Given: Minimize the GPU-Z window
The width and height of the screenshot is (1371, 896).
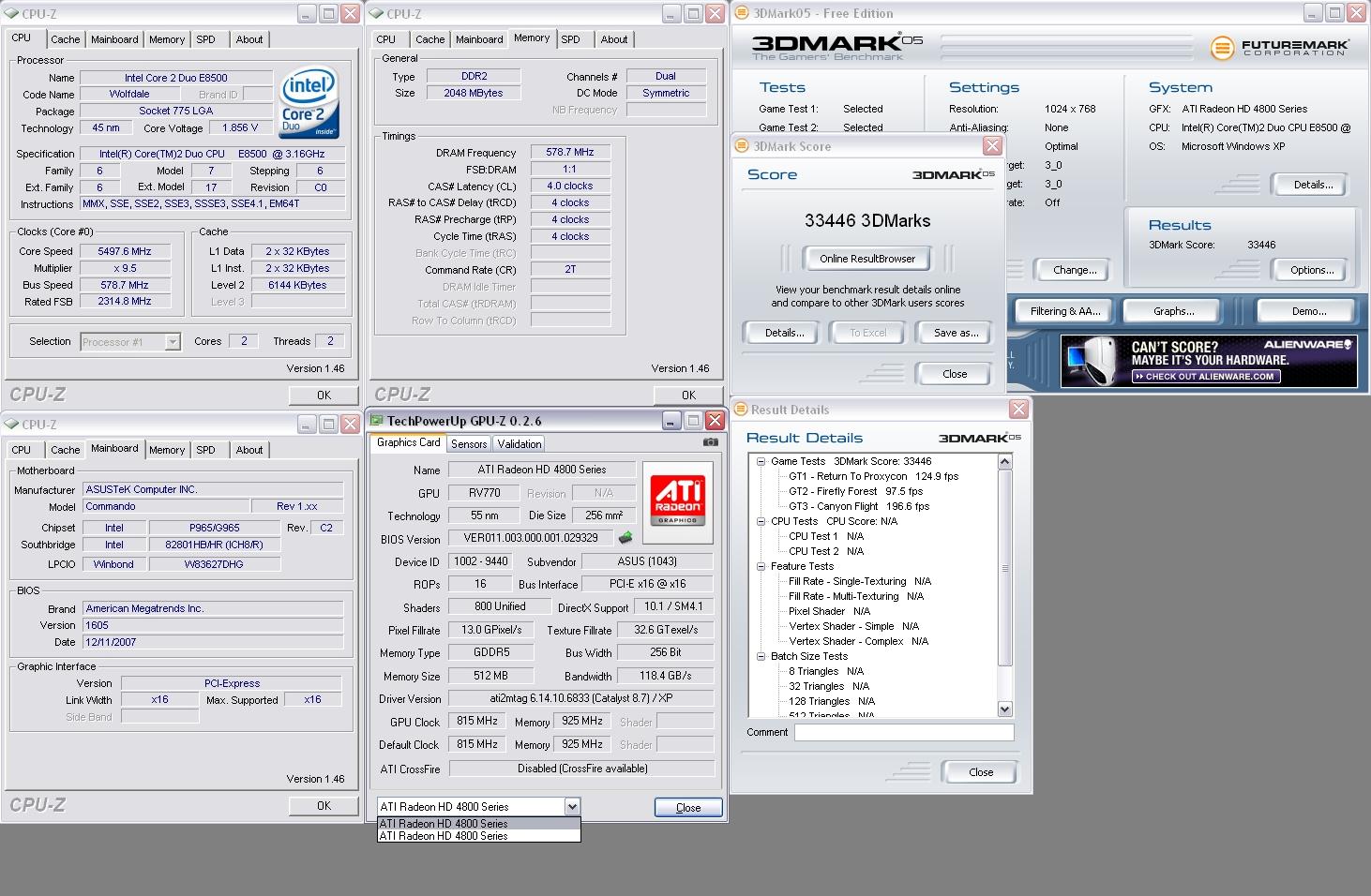Looking at the screenshot, I should (671, 420).
